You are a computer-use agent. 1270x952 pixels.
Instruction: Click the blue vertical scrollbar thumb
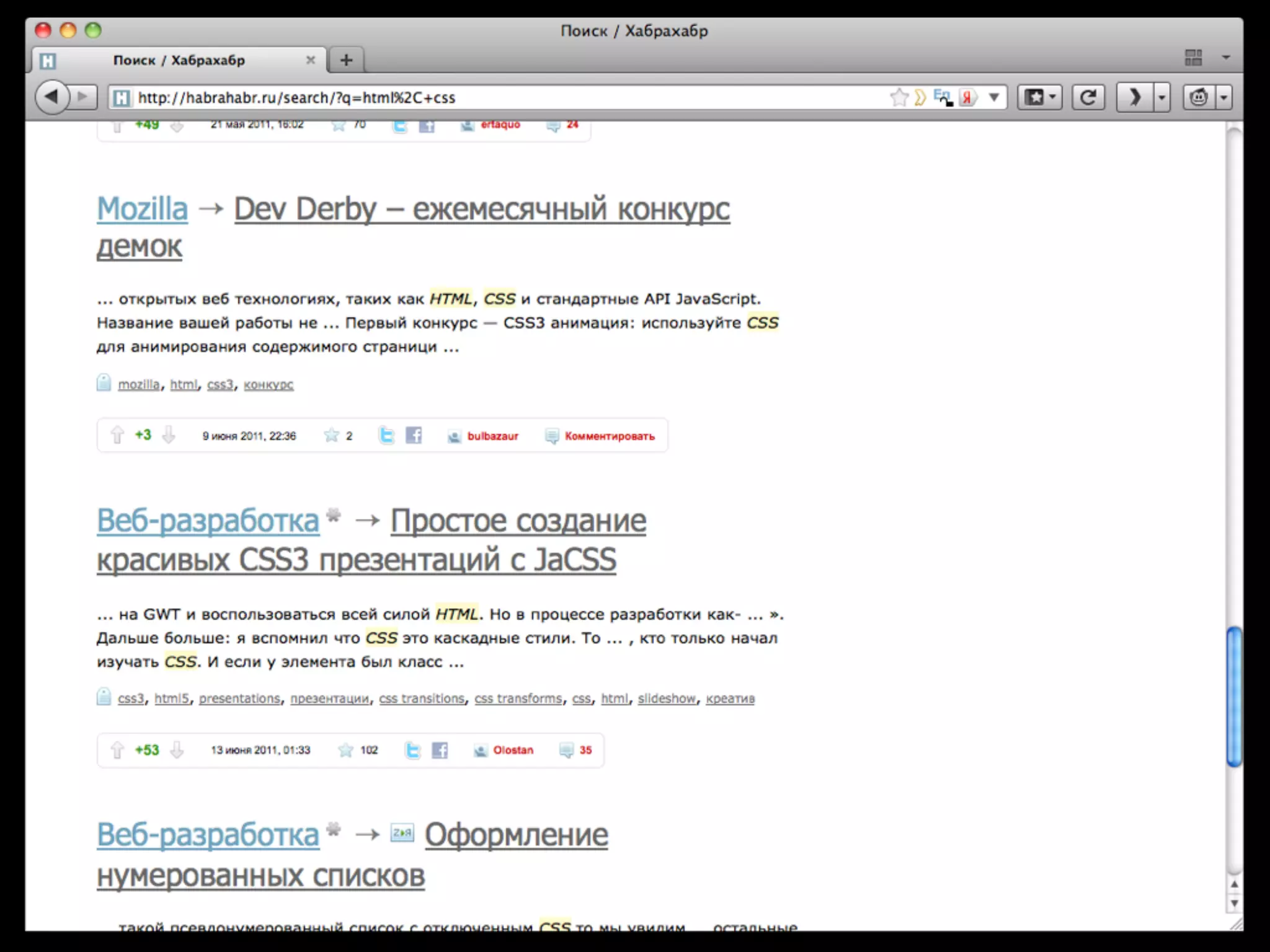tap(1234, 696)
